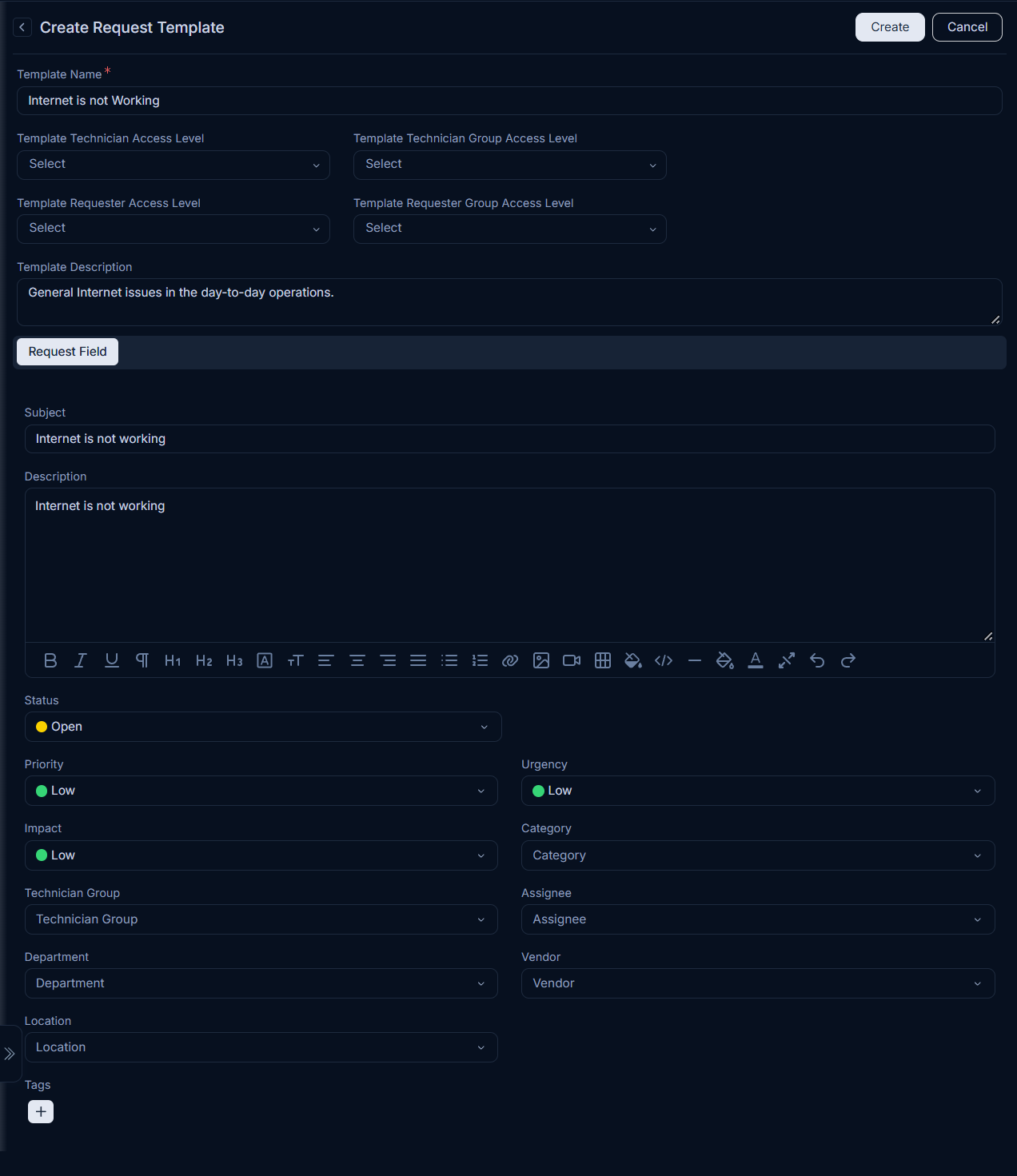Select the paragraph format icon
Viewport: 1017px width, 1176px height.
142,660
